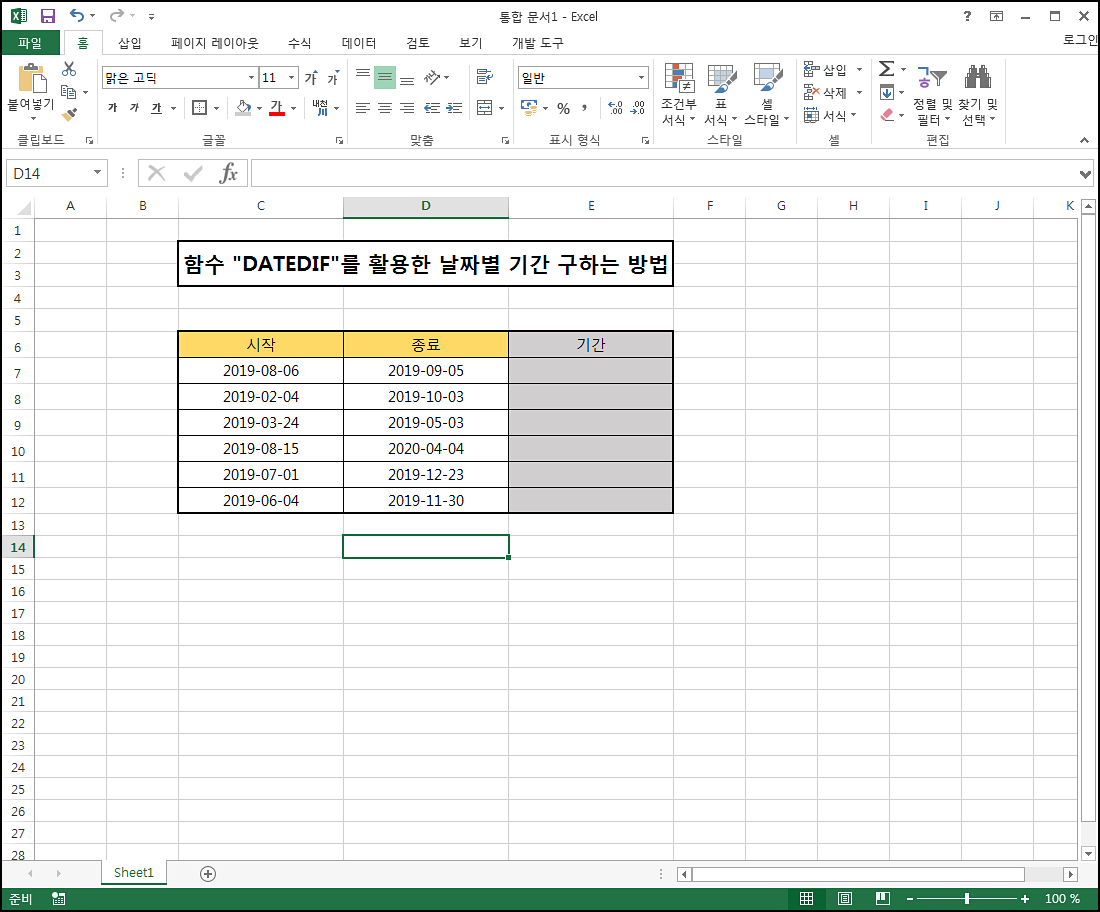The image size is (1100, 912).
Task: Toggle center horizontal alignment
Action: tap(384, 108)
